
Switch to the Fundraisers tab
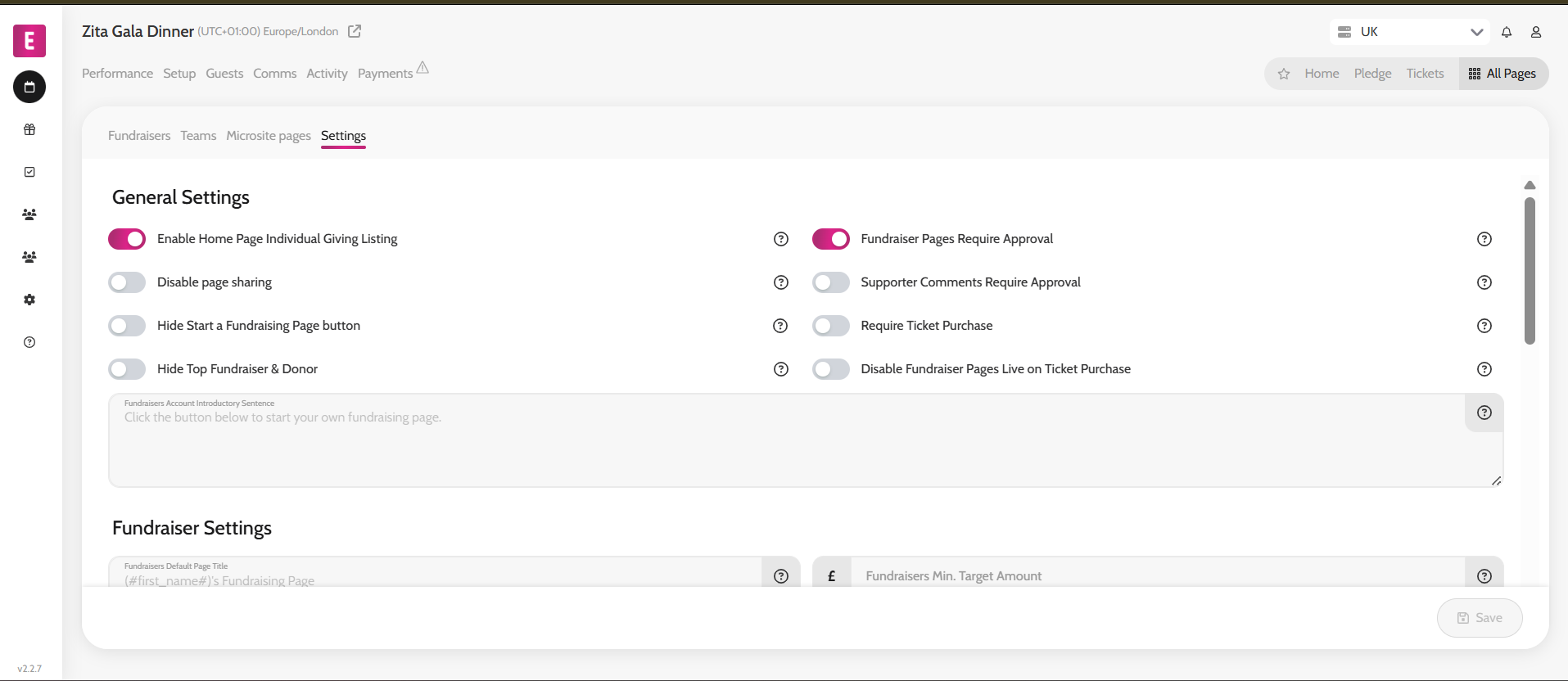tap(139, 136)
